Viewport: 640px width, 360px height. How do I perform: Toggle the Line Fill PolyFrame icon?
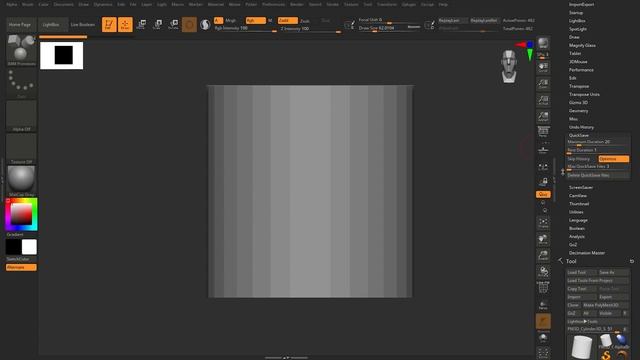543,288
